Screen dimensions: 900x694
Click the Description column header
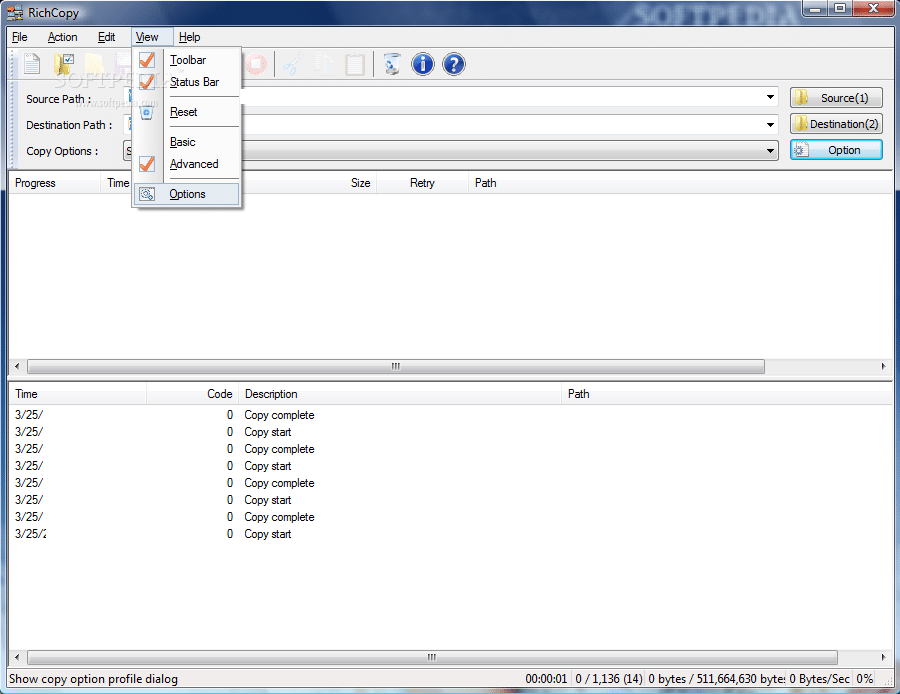[x=399, y=394]
